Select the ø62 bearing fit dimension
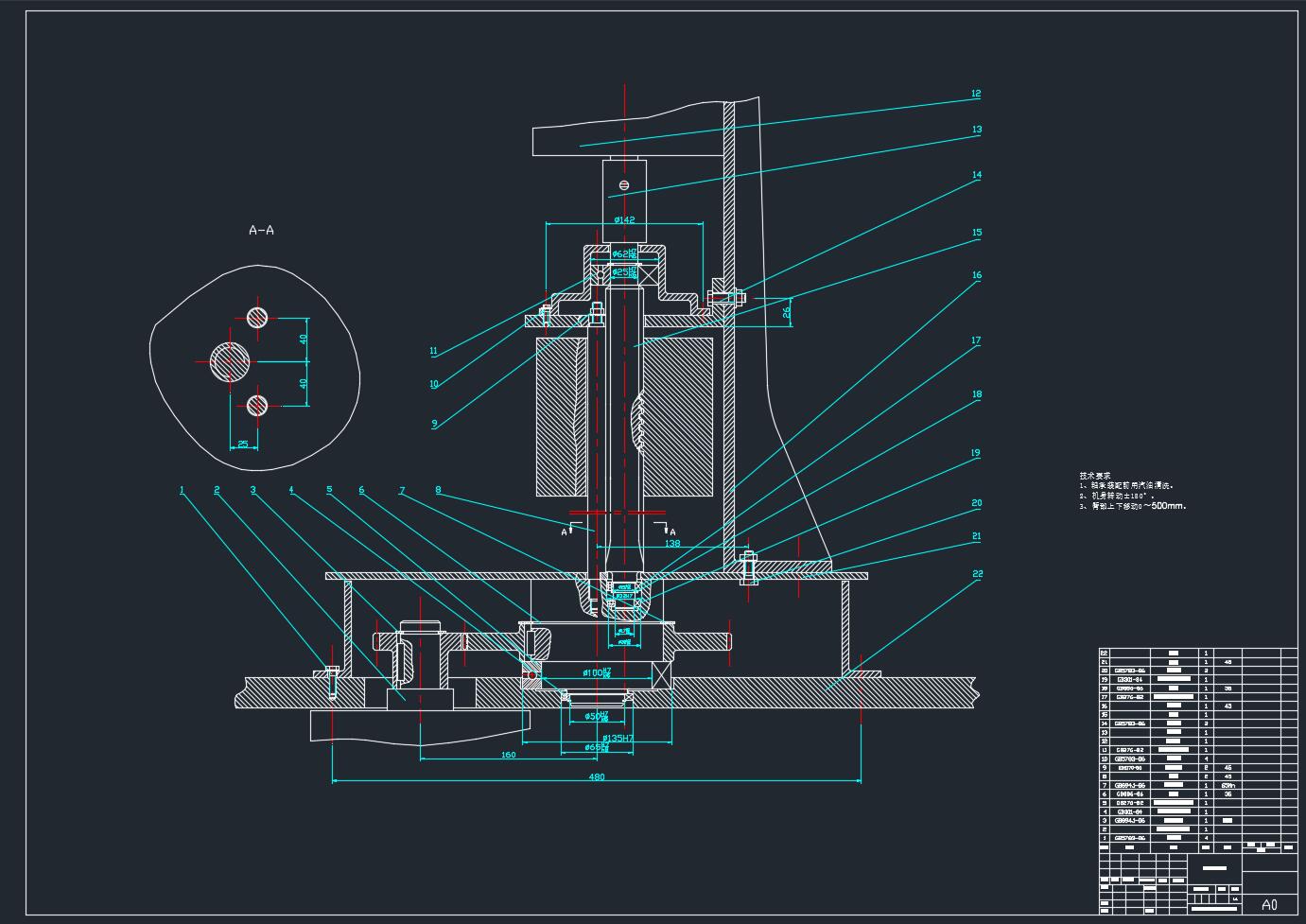This screenshot has height=924, width=1306. pyautogui.click(x=621, y=253)
